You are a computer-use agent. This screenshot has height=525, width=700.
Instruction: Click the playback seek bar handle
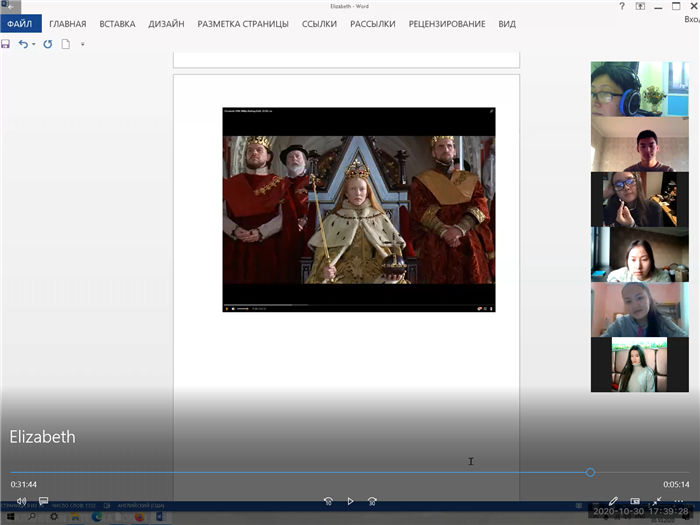[x=590, y=472]
